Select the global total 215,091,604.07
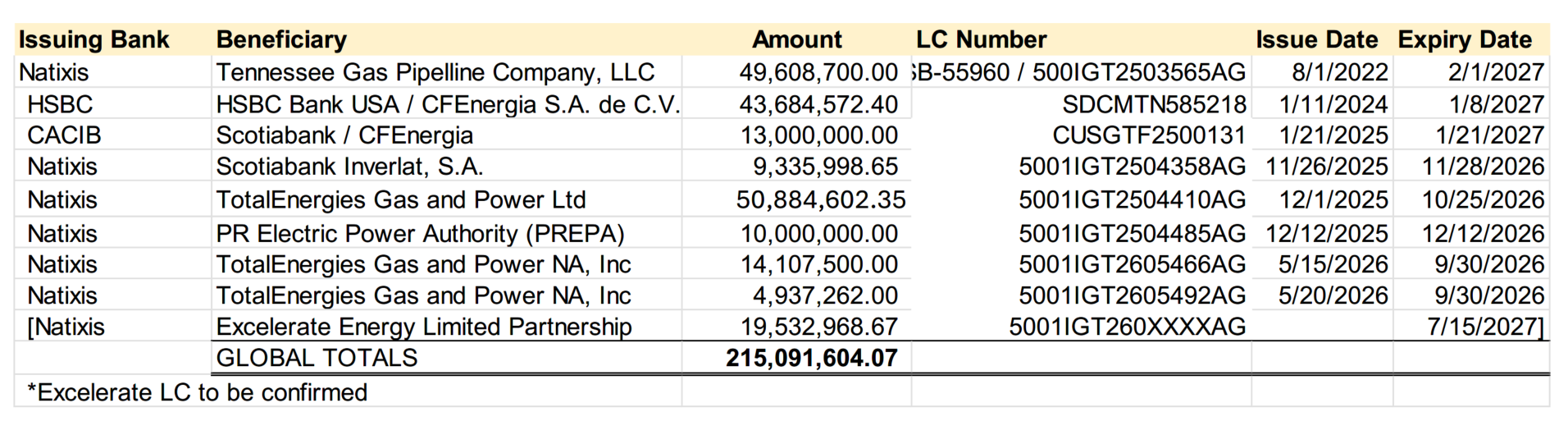Viewport: 1568px width, 421px height. (x=812, y=358)
